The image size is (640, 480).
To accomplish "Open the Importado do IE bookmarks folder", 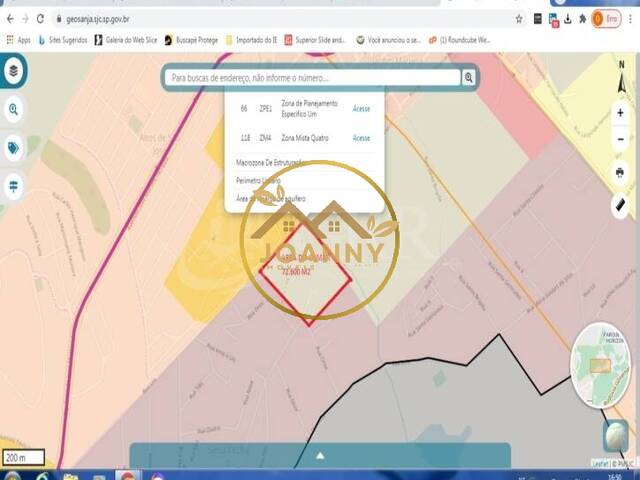I will (251, 40).
